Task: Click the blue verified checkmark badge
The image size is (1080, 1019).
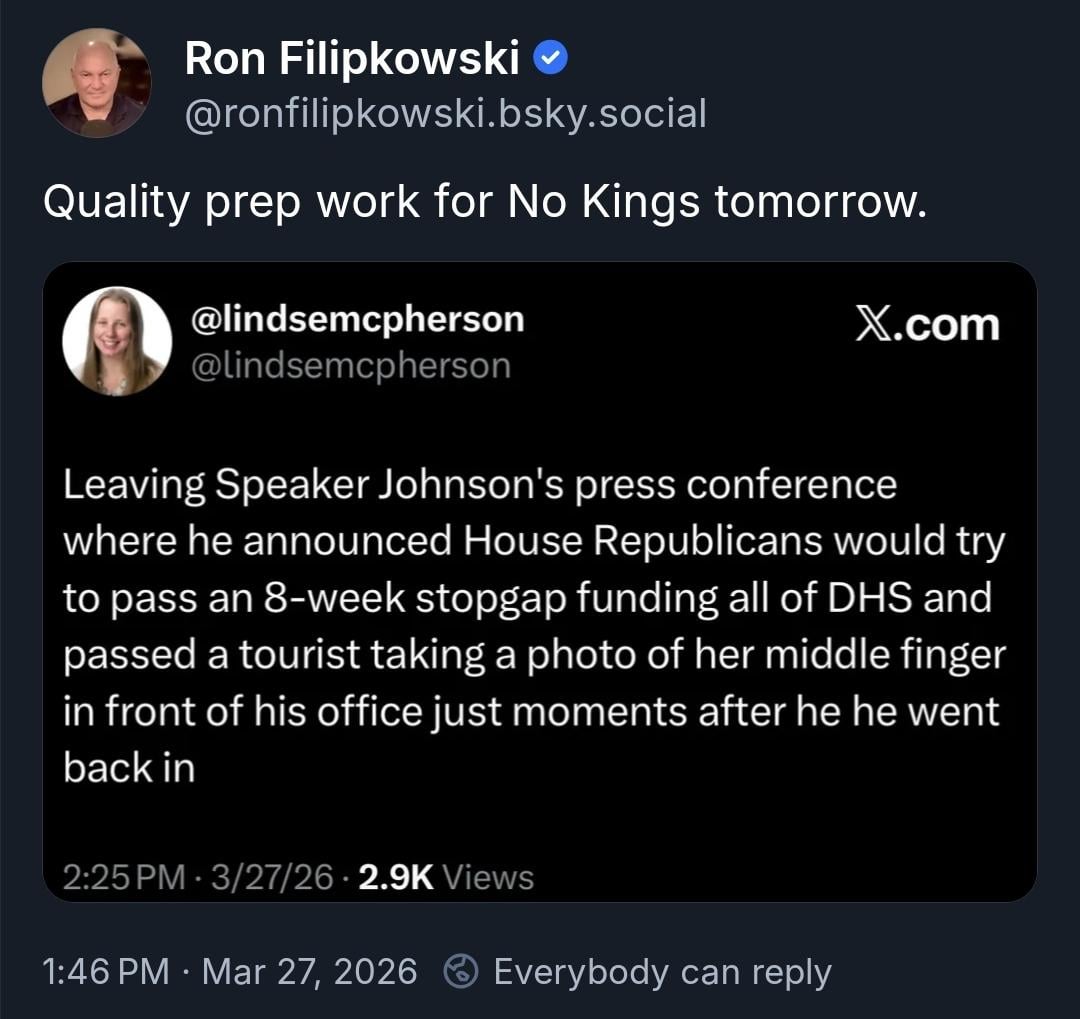Action: [x=551, y=60]
